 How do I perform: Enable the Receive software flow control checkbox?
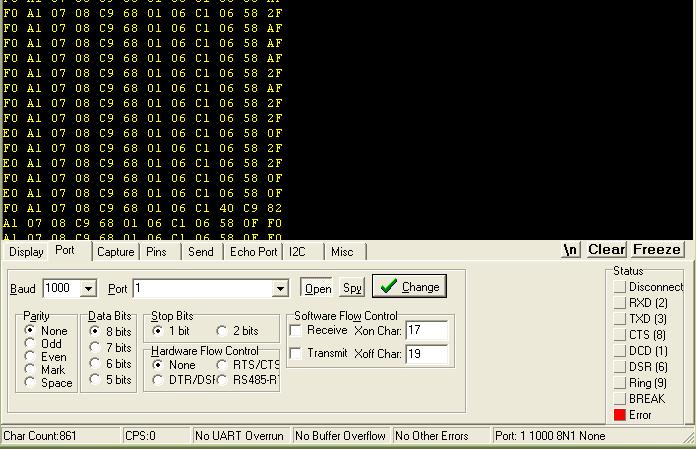pos(296,331)
